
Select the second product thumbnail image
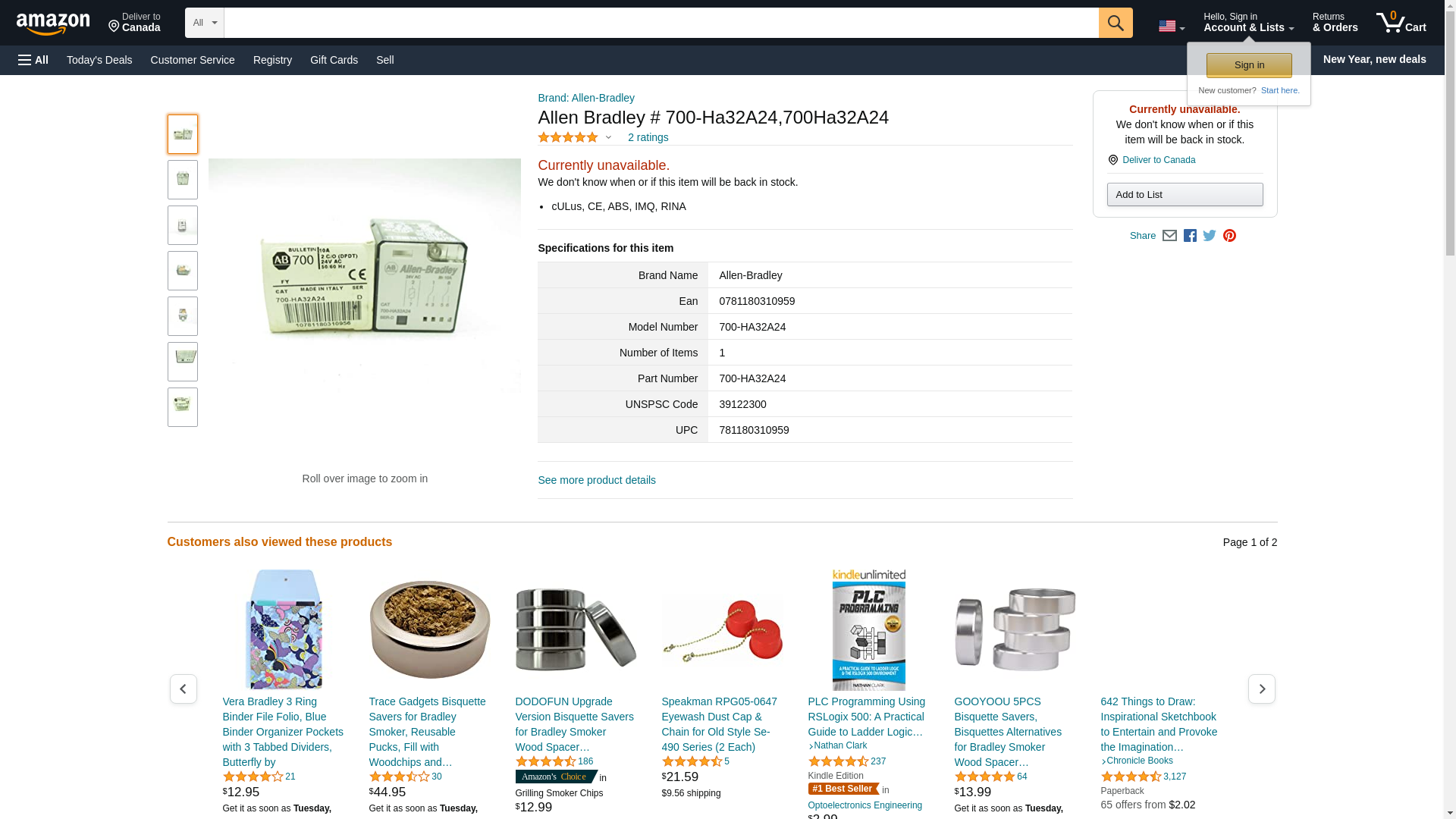coord(183,180)
